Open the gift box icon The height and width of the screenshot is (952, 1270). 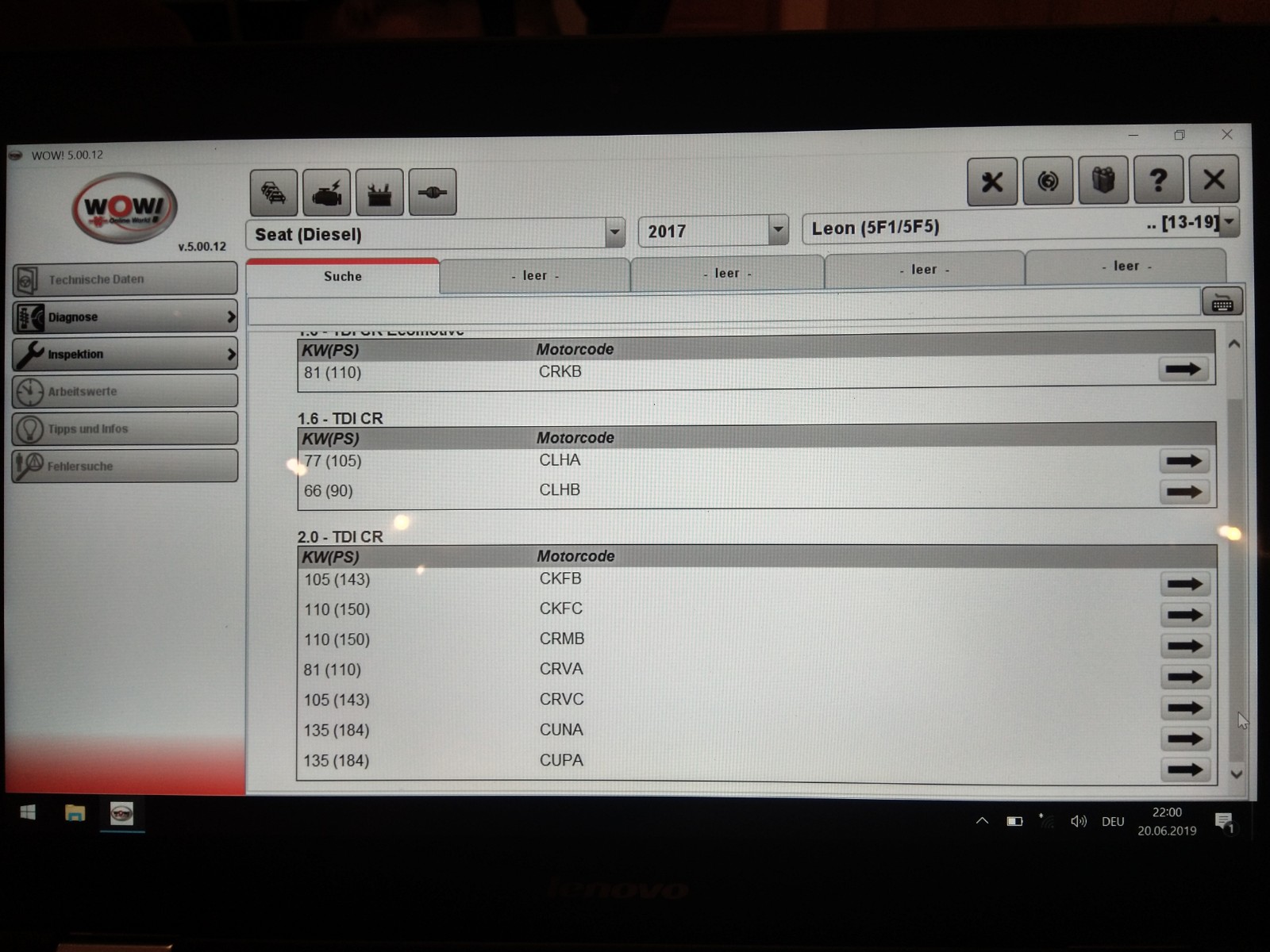tap(1103, 180)
